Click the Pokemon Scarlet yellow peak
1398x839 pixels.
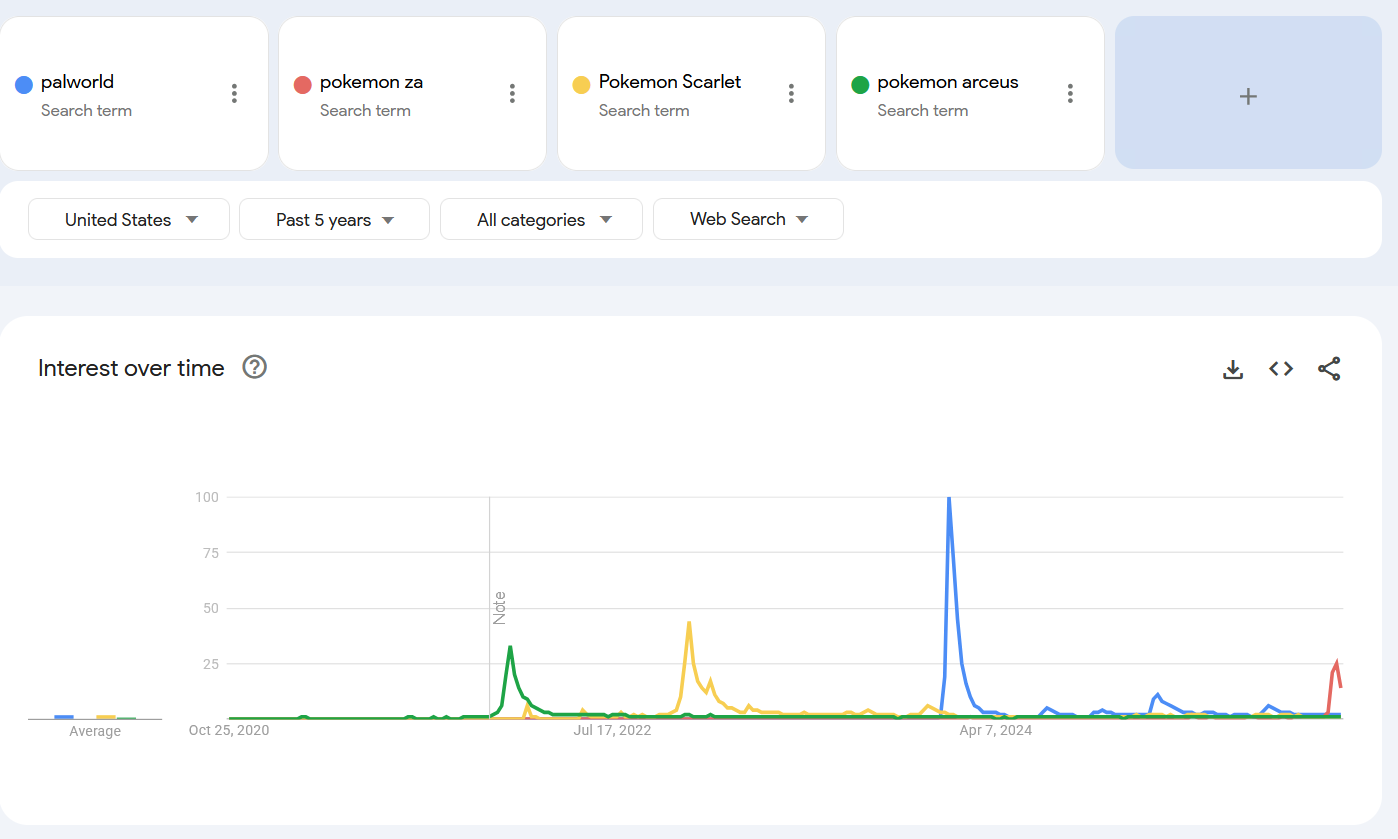tap(689, 623)
